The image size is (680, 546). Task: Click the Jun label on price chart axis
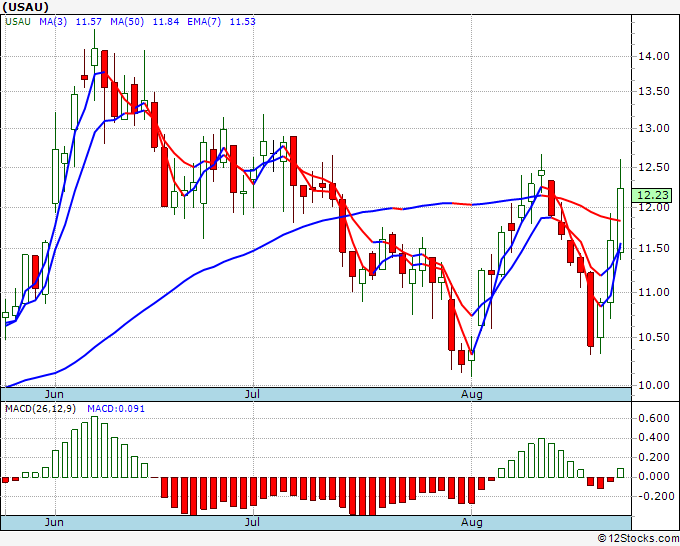click(54, 394)
